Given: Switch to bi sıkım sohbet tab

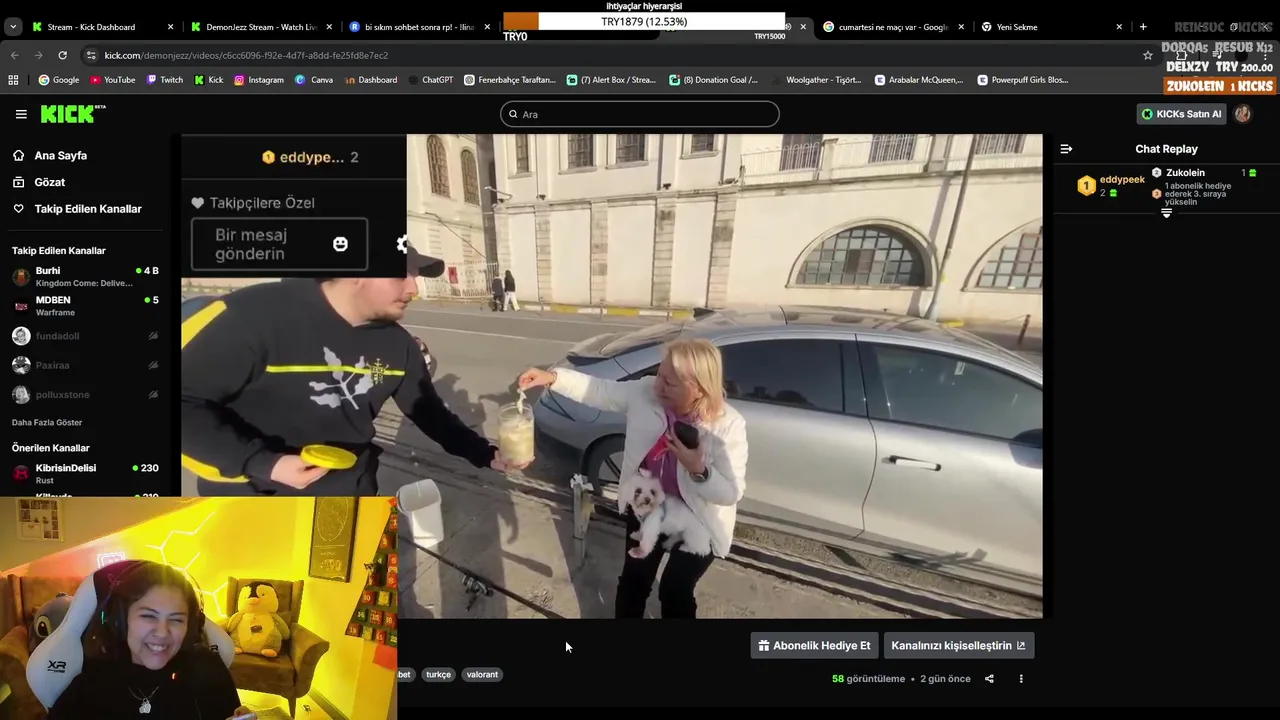Looking at the screenshot, I should click(x=419, y=27).
